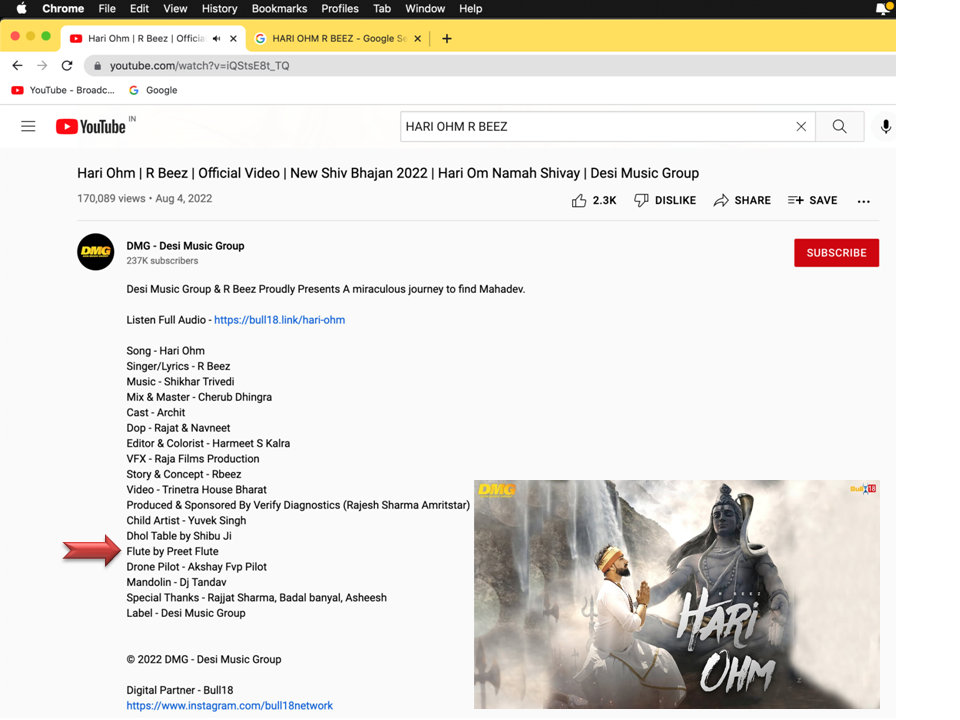Go back using browser back arrow

17,66
